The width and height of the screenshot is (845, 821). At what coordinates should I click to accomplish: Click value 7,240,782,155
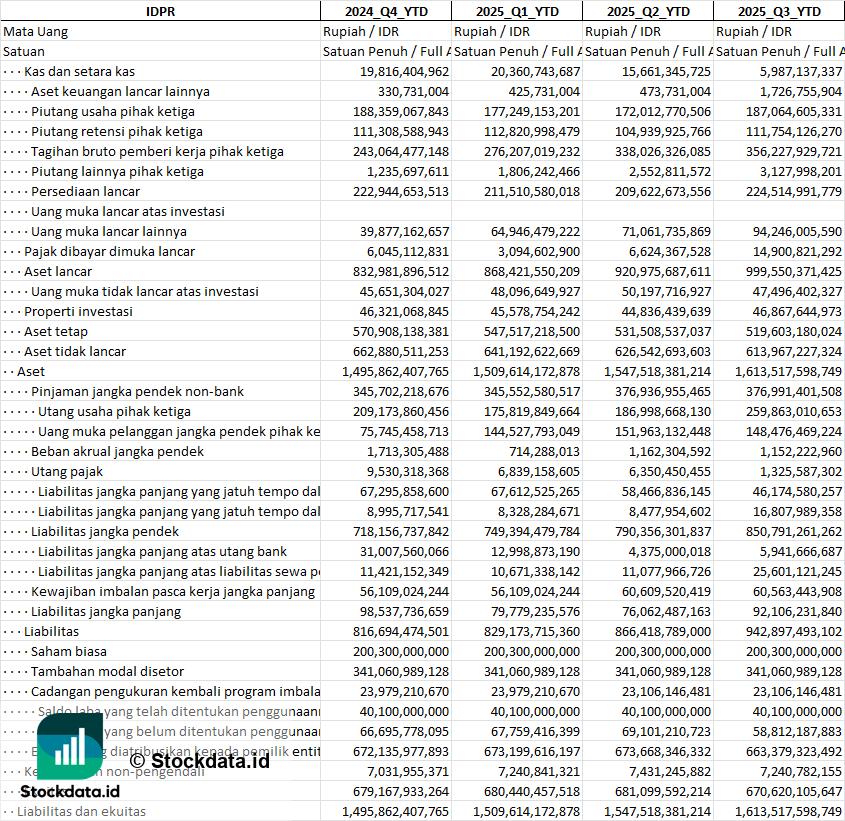801,771
